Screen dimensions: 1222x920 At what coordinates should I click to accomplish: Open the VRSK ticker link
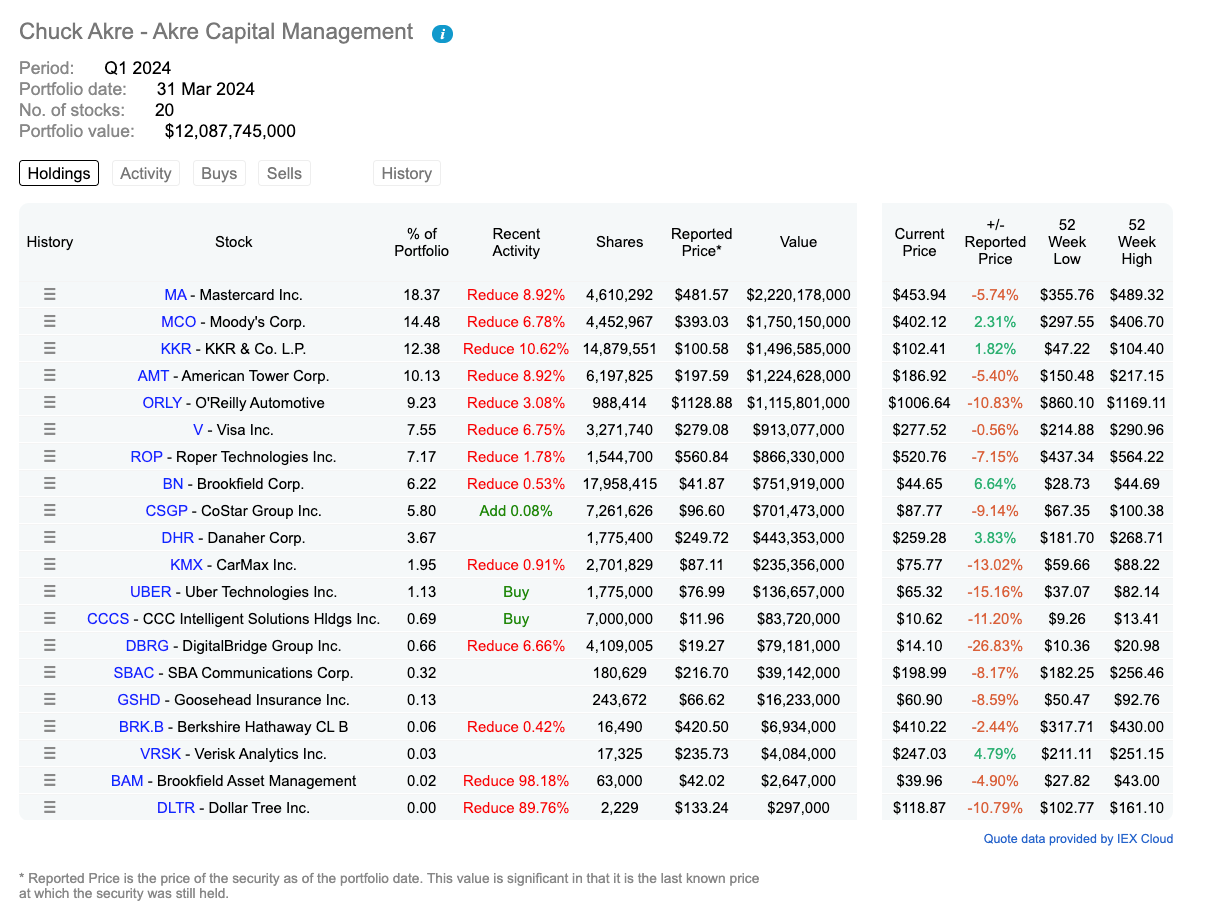(161, 754)
